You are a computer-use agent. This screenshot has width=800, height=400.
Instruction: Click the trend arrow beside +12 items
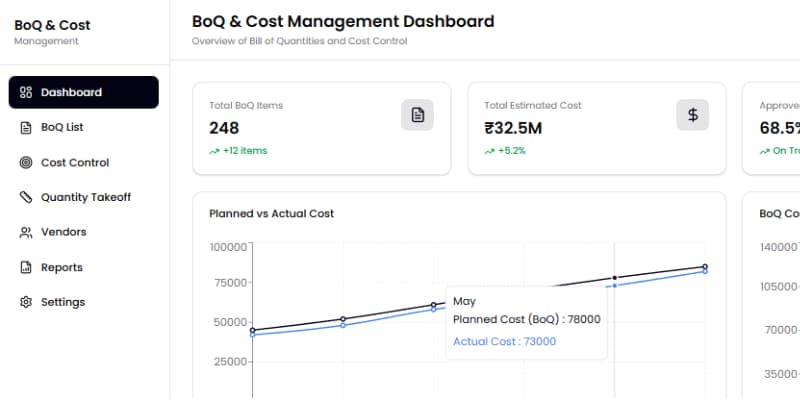(214, 151)
